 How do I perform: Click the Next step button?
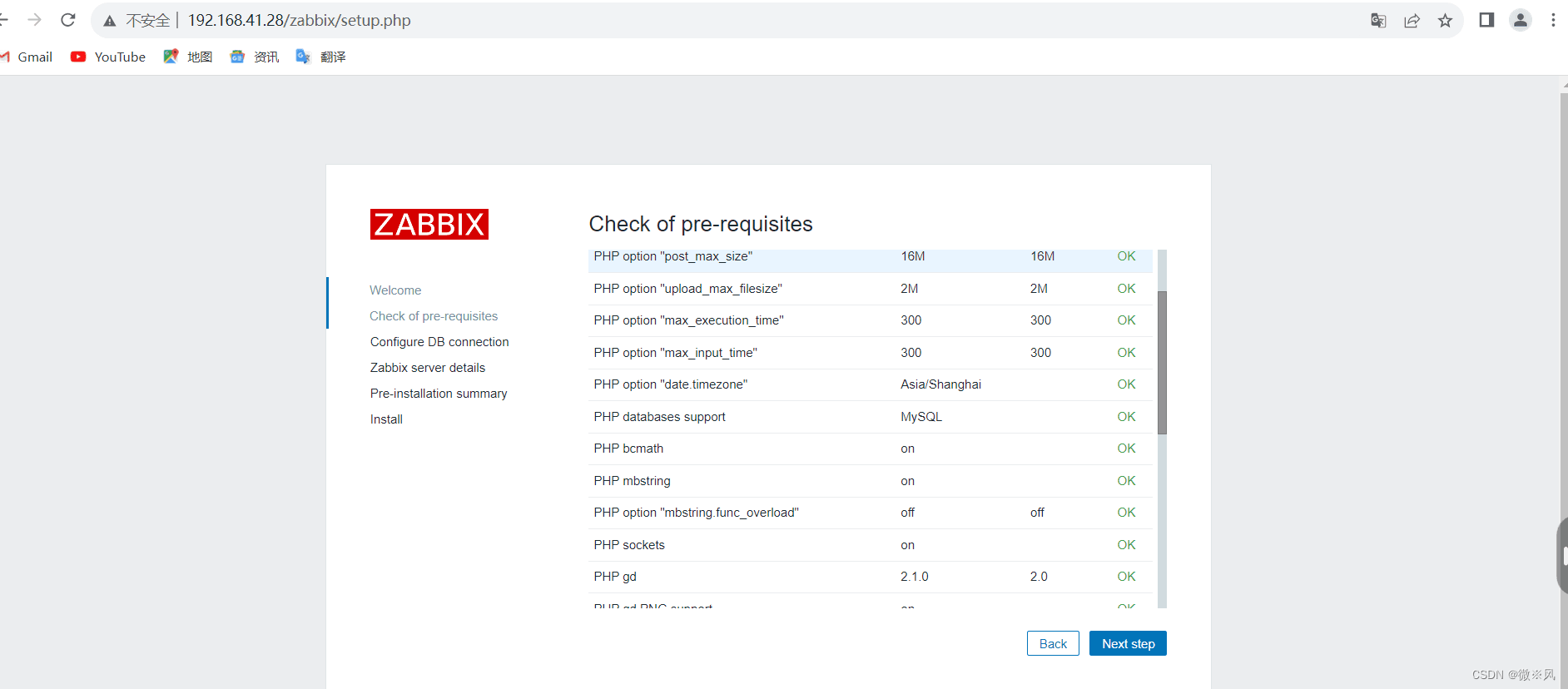pyautogui.click(x=1128, y=643)
